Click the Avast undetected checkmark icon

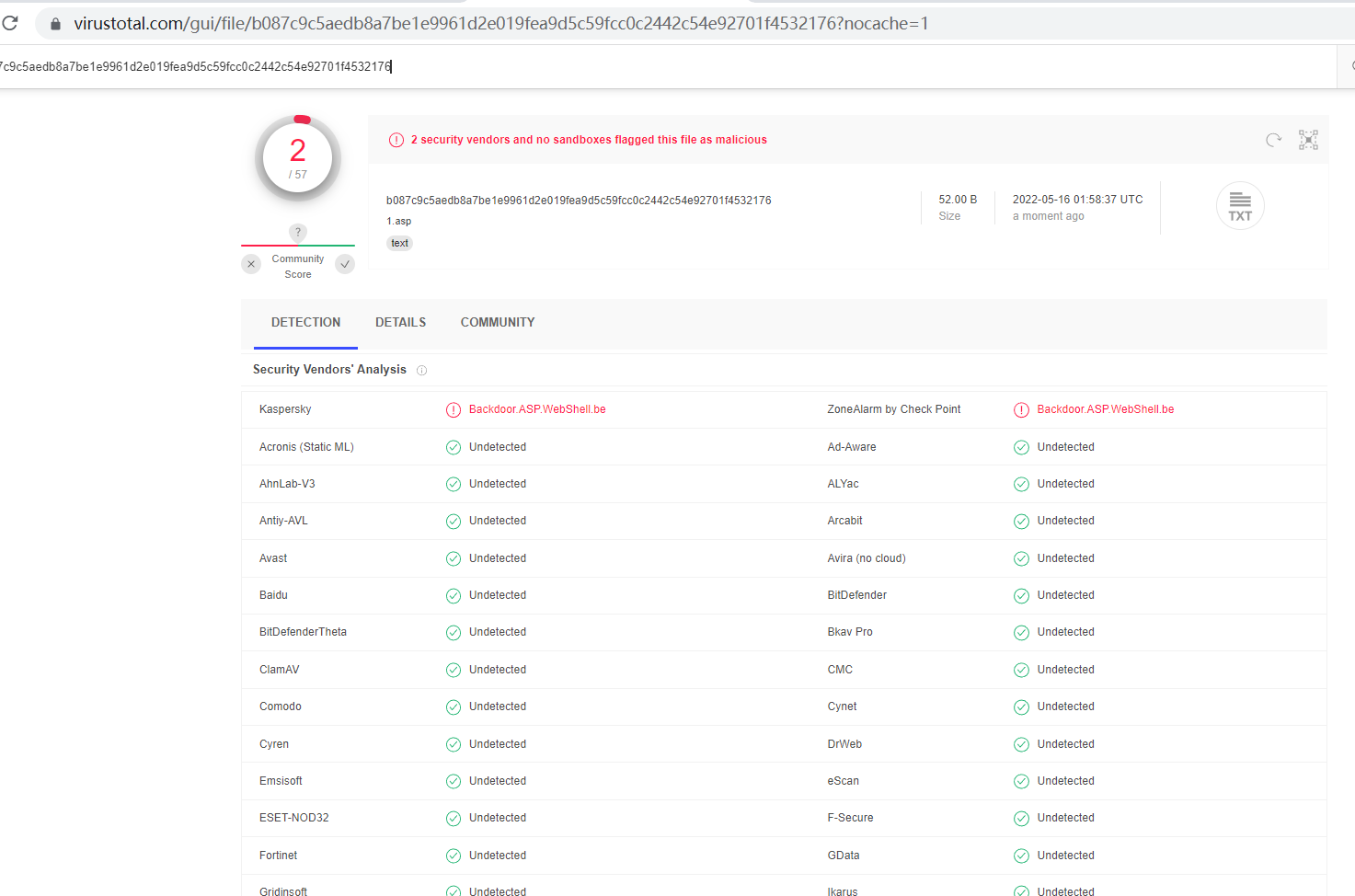[x=454, y=559]
